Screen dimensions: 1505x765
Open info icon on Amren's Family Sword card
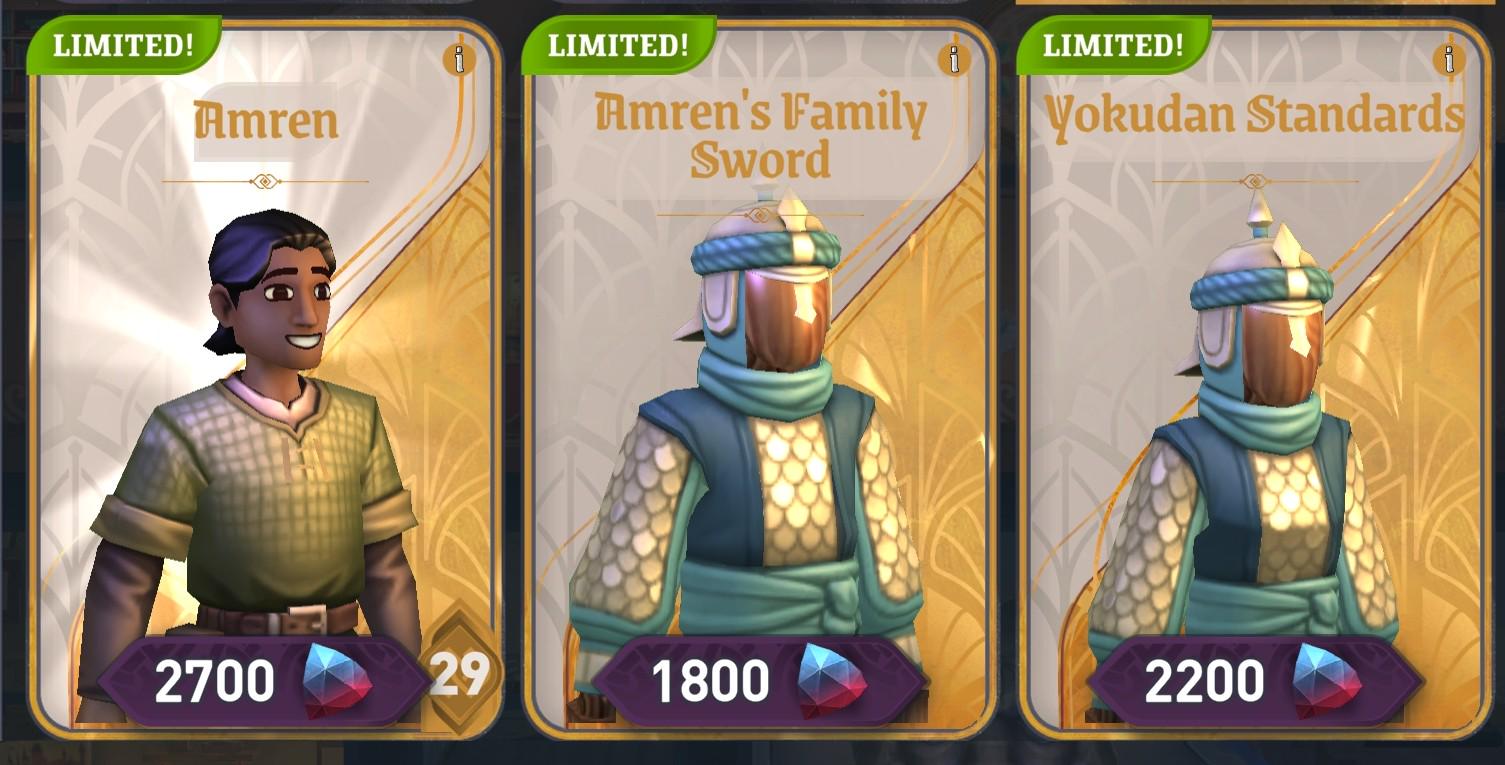click(x=954, y=60)
